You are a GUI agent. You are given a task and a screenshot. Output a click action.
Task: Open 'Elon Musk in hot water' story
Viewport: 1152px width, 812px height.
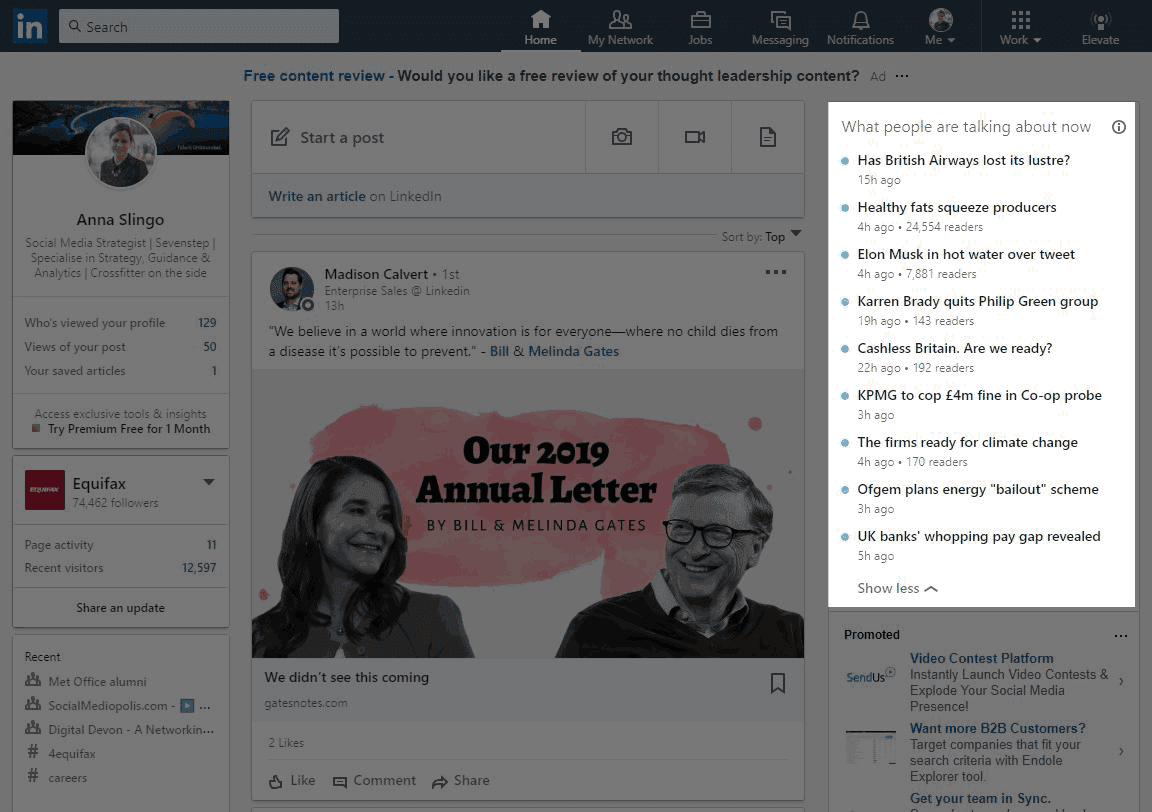point(966,254)
